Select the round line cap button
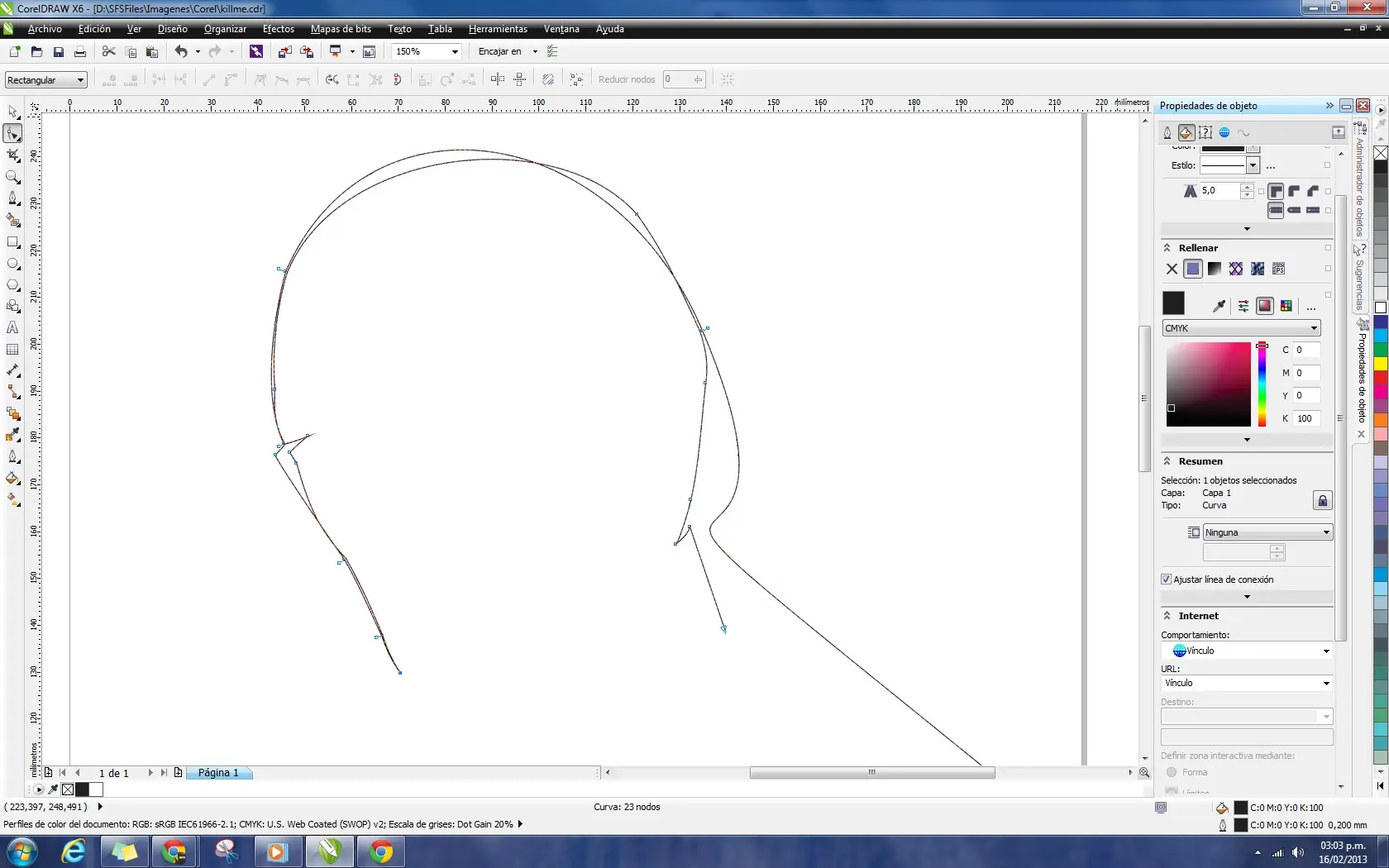This screenshot has height=868, width=1389. [1294, 210]
